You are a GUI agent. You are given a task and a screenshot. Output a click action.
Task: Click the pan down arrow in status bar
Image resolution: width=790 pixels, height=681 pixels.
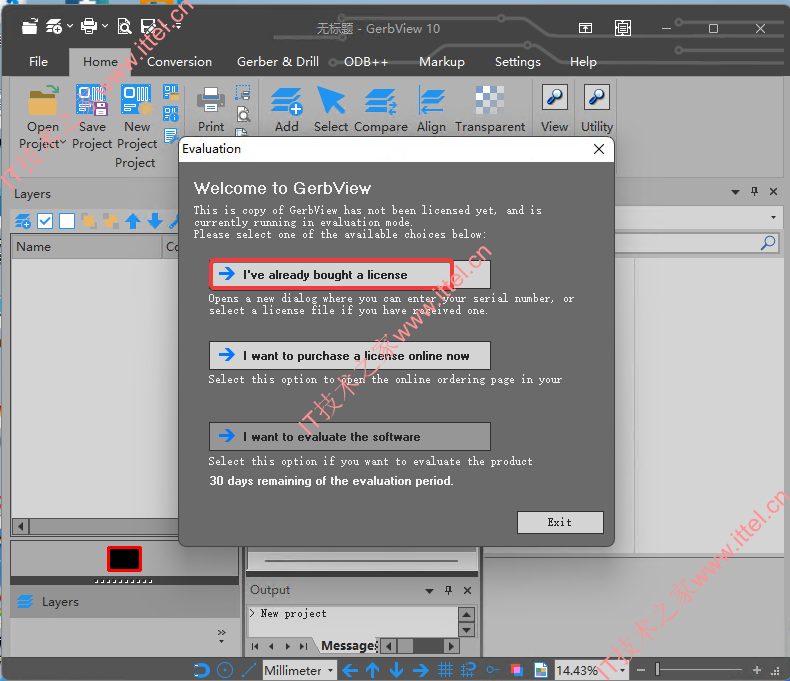[x=397, y=670]
